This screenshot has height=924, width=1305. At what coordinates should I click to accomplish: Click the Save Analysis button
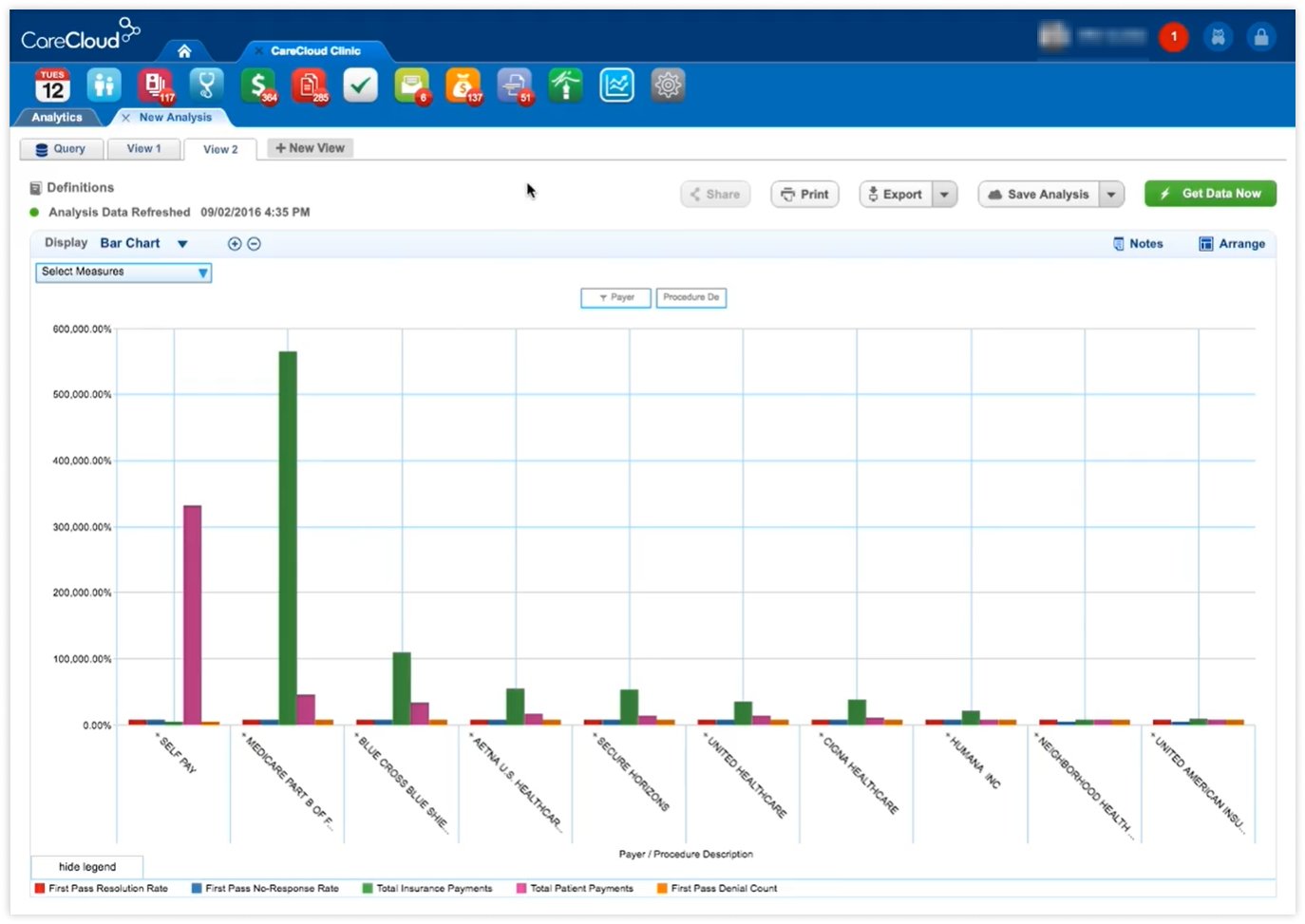tap(1041, 194)
